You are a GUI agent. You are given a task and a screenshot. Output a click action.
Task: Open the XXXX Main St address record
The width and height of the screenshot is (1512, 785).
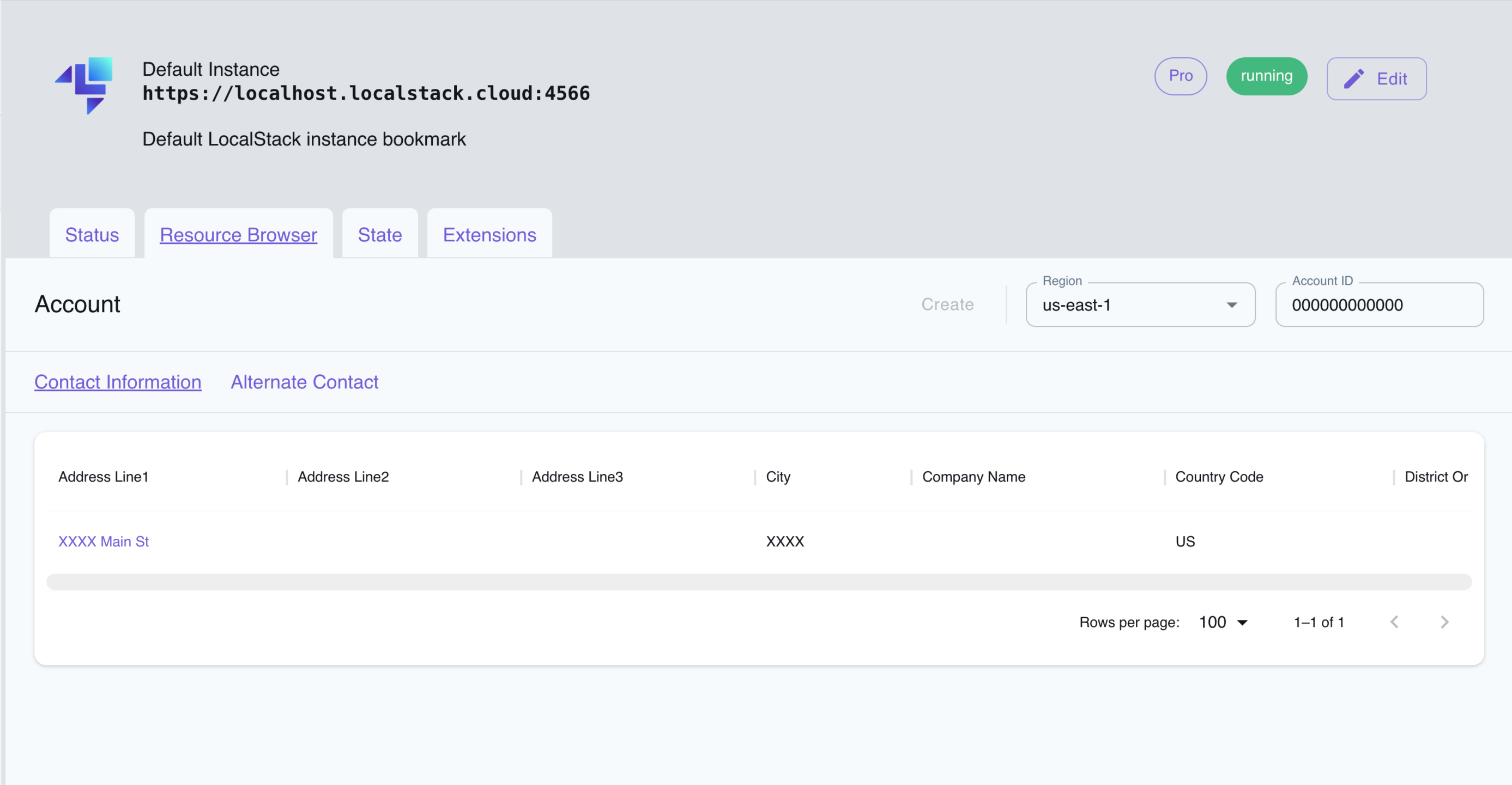104,541
